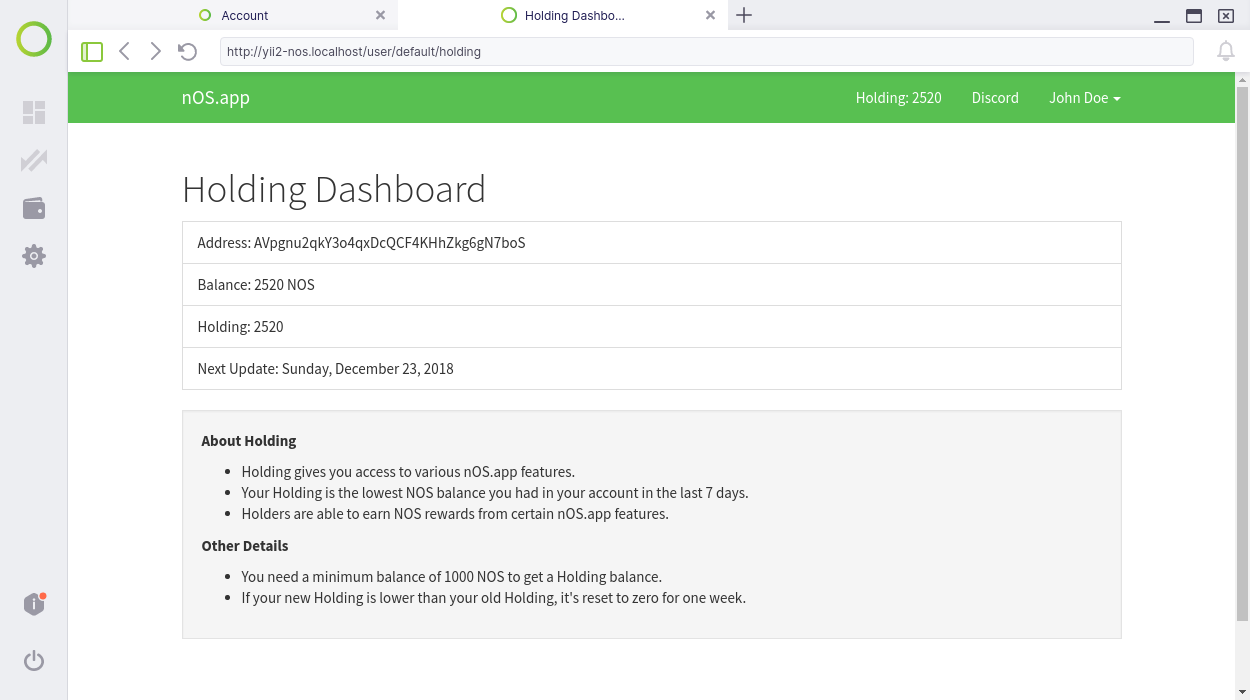Click the power logout icon
1250x700 pixels.
click(34, 660)
